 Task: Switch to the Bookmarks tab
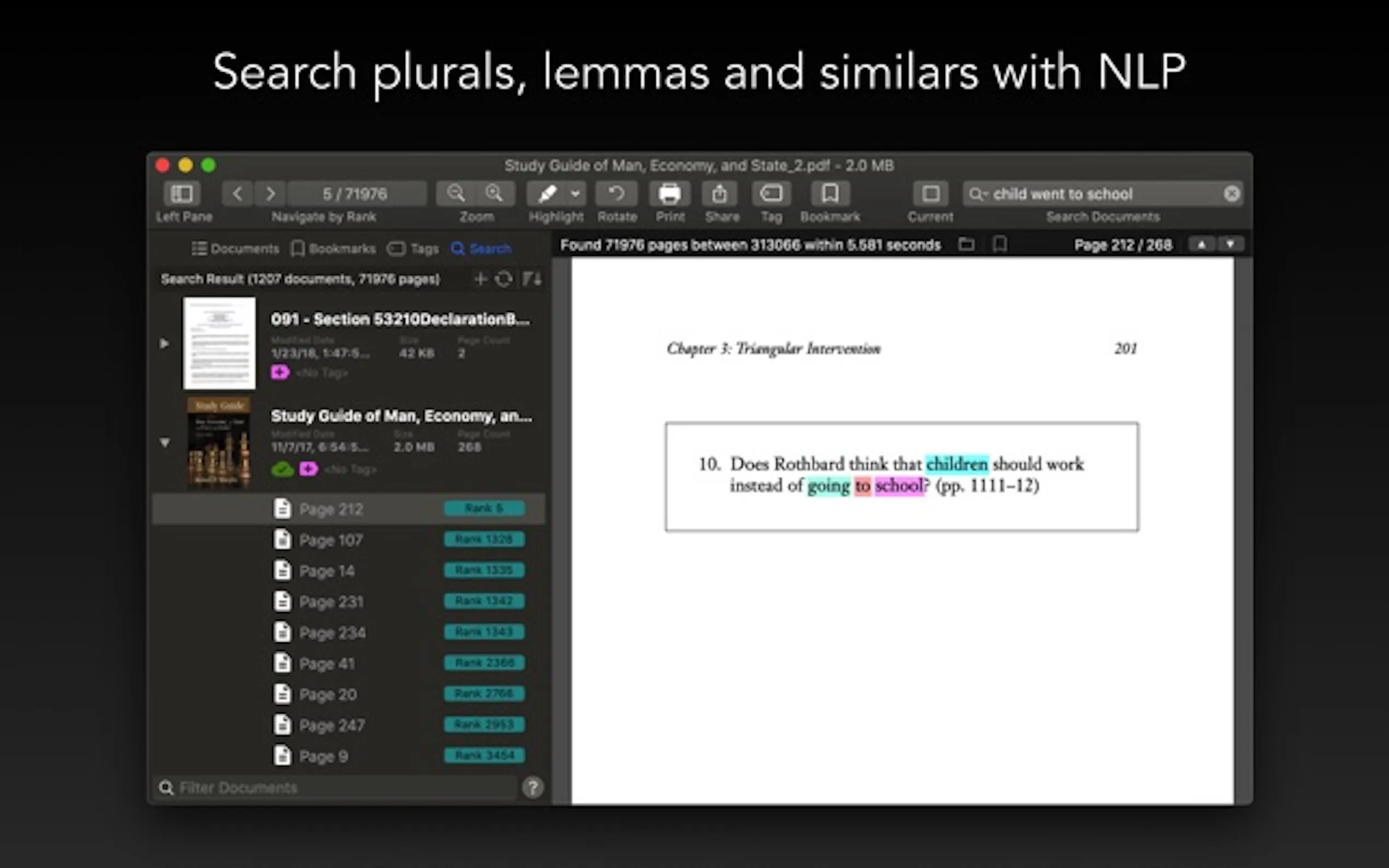coord(334,249)
